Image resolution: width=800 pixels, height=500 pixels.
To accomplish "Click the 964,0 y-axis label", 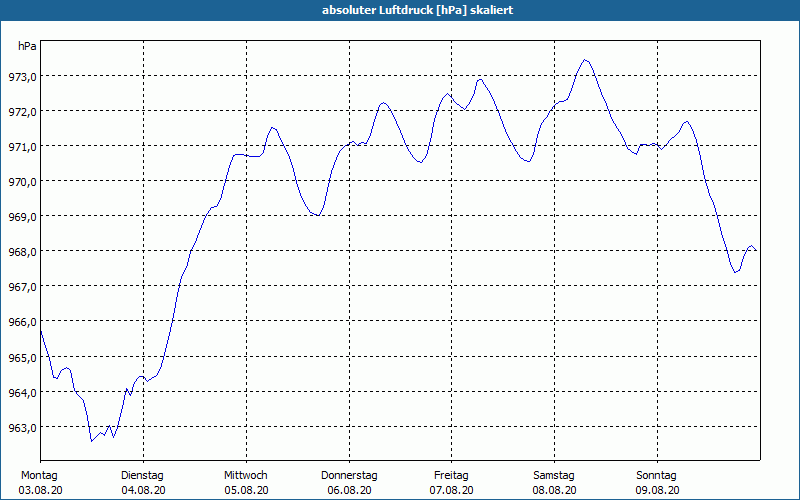I will [22, 393].
